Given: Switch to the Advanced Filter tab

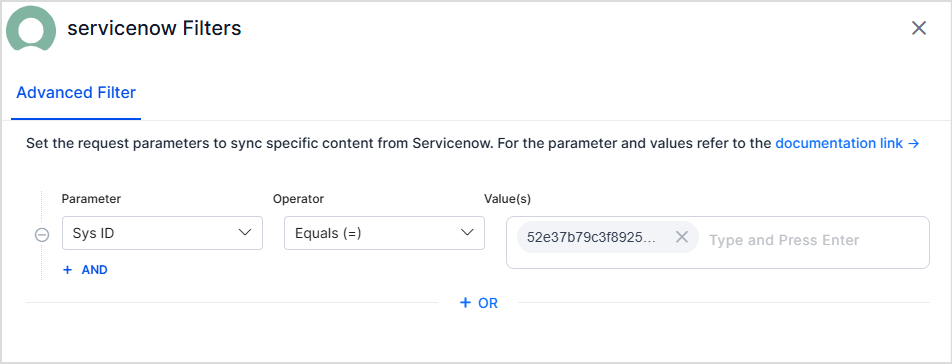Looking at the screenshot, I should (76, 93).
